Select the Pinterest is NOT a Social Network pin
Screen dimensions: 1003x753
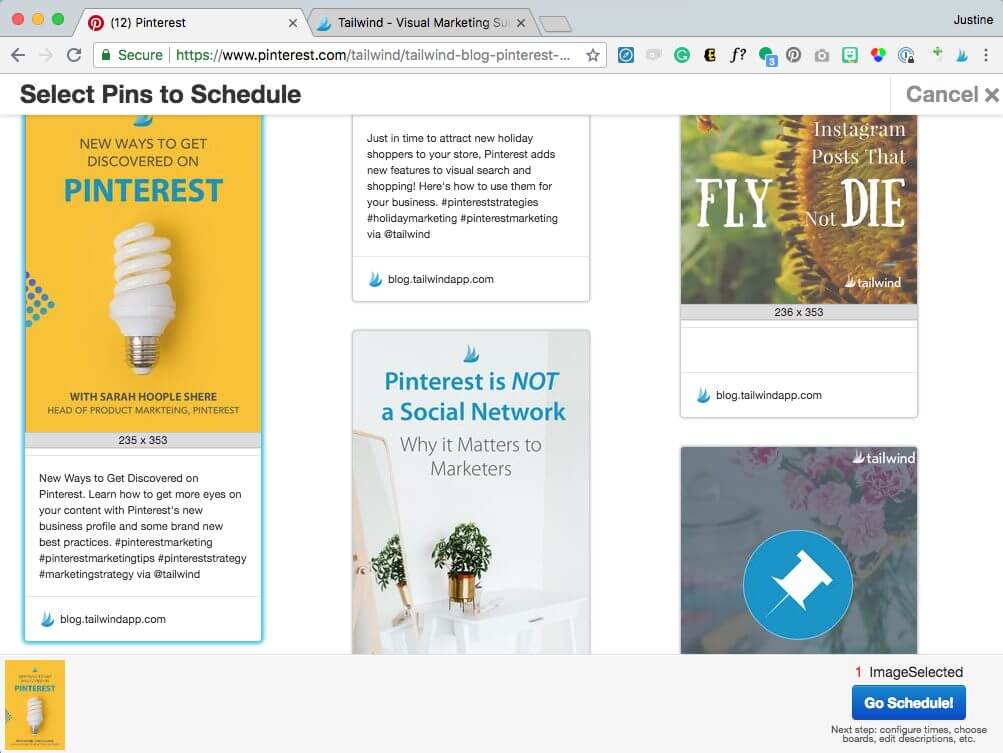tap(471, 492)
